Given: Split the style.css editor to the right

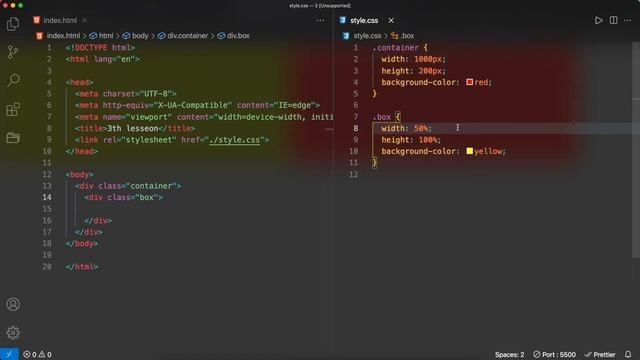Looking at the screenshot, I should pyautogui.click(x=613, y=20).
